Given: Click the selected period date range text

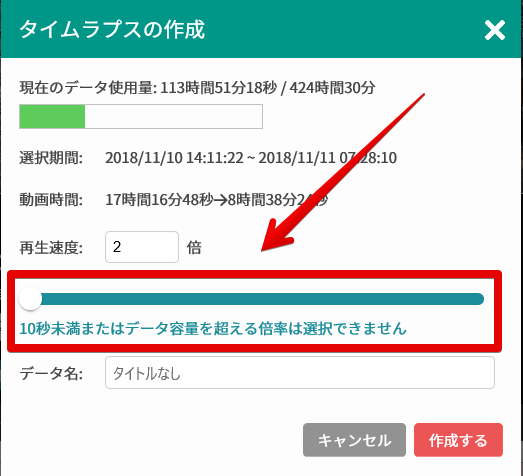Looking at the screenshot, I should 251,158.
